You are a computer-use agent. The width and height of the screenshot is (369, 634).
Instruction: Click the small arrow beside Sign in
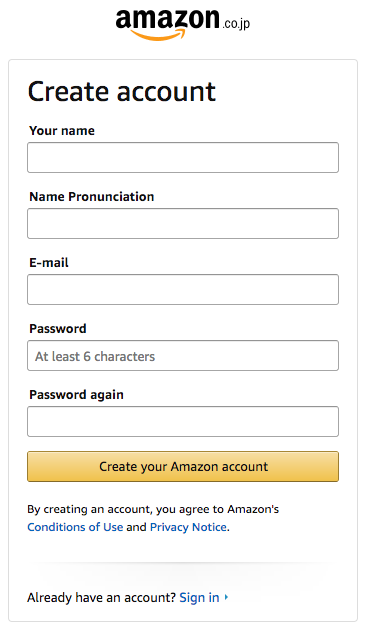[x=226, y=597]
